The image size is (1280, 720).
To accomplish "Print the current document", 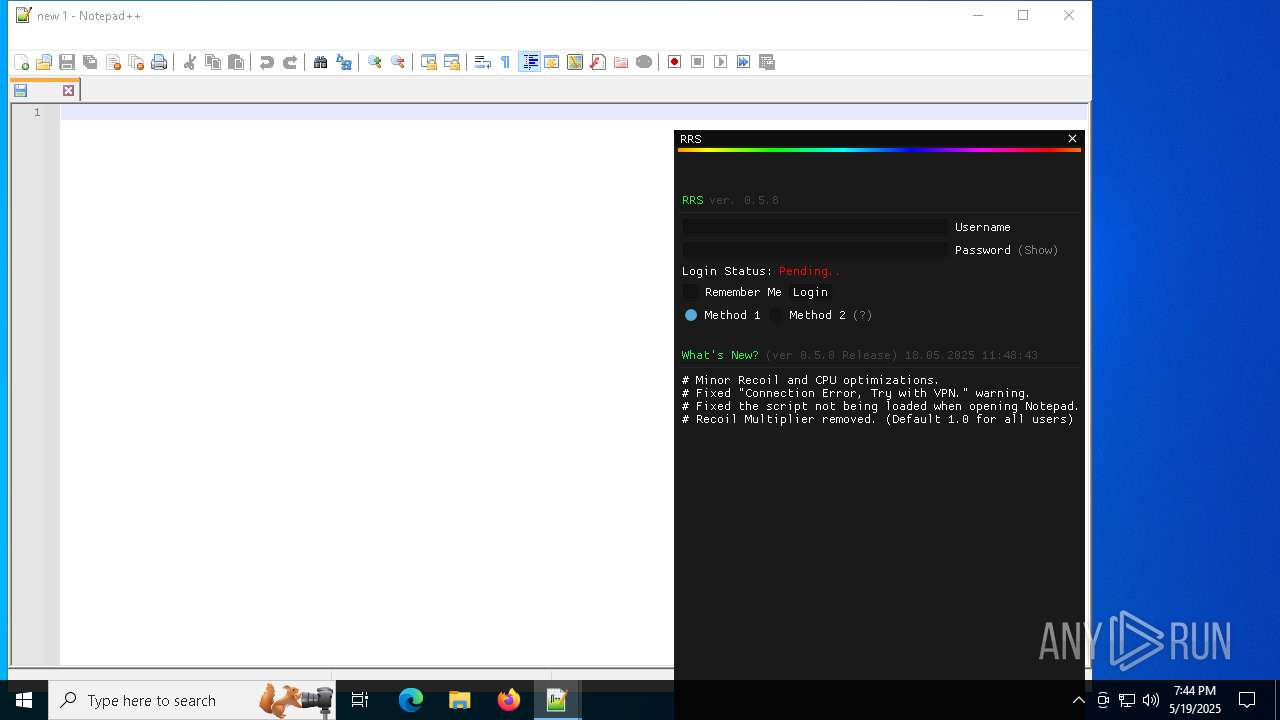I will pos(159,62).
